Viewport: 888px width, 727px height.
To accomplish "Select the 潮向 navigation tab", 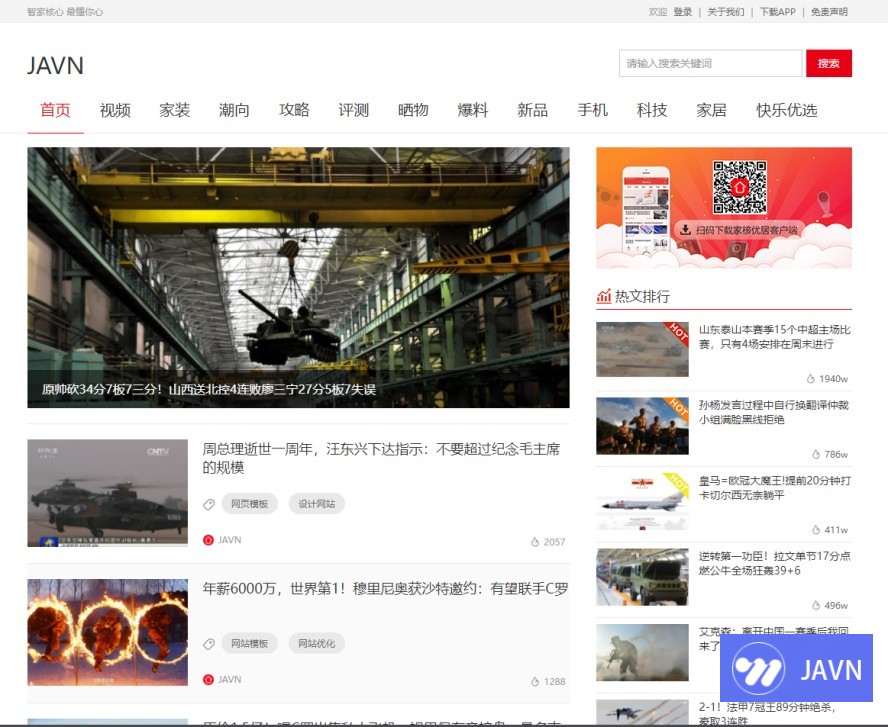I will pos(234,110).
